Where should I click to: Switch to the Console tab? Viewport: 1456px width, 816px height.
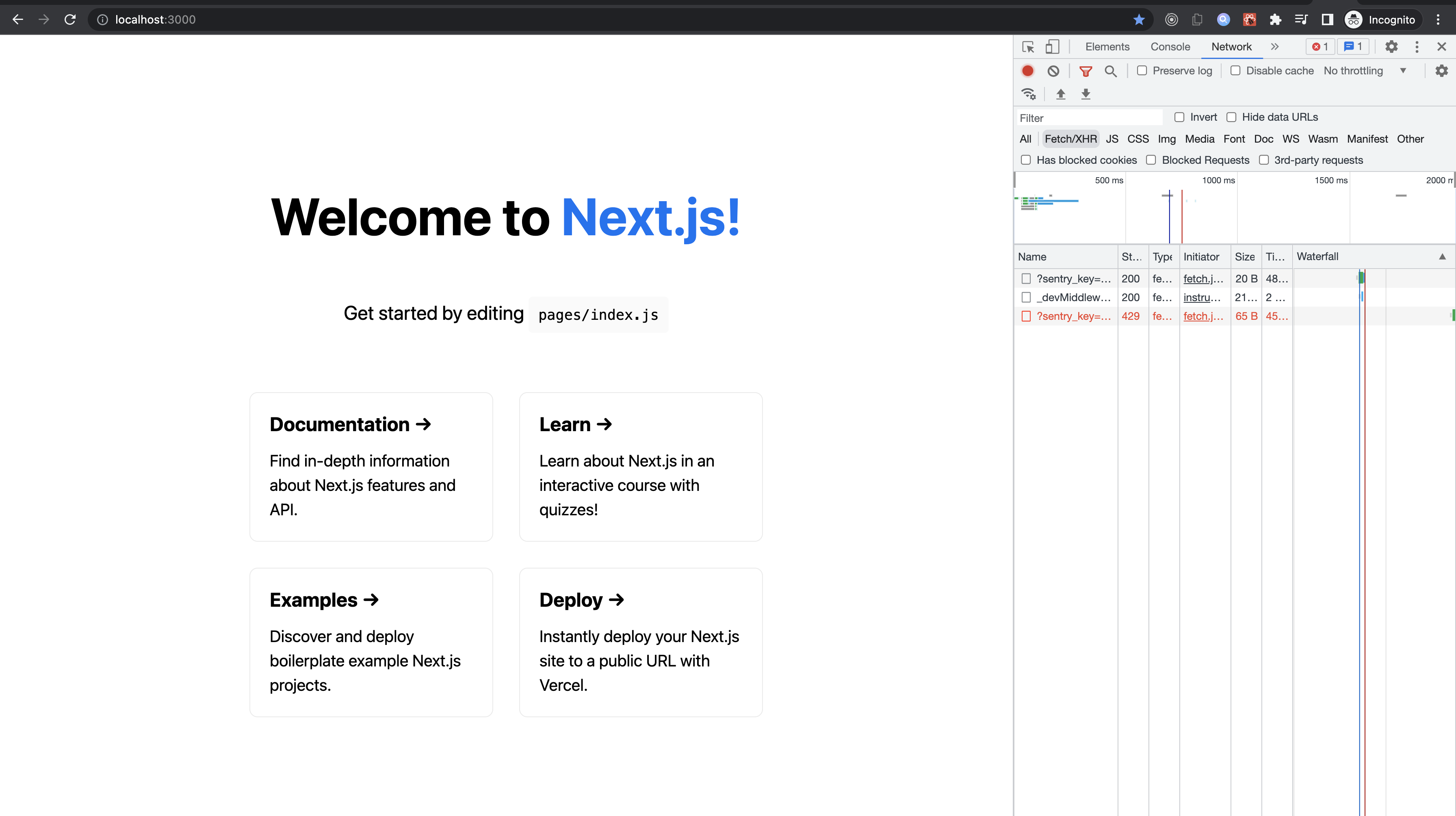[1170, 47]
